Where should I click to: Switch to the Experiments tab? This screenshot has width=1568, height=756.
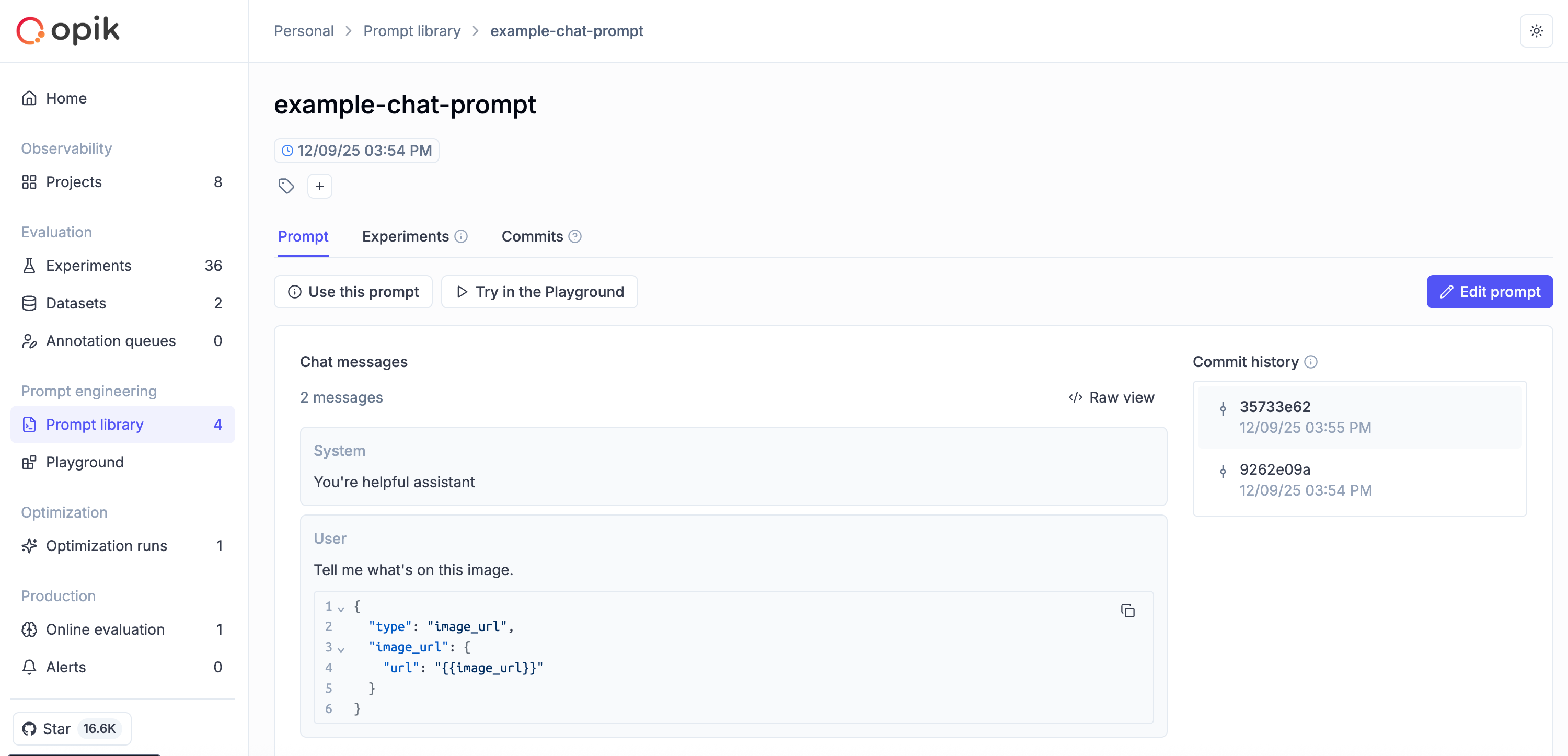[x=406, y=236]
